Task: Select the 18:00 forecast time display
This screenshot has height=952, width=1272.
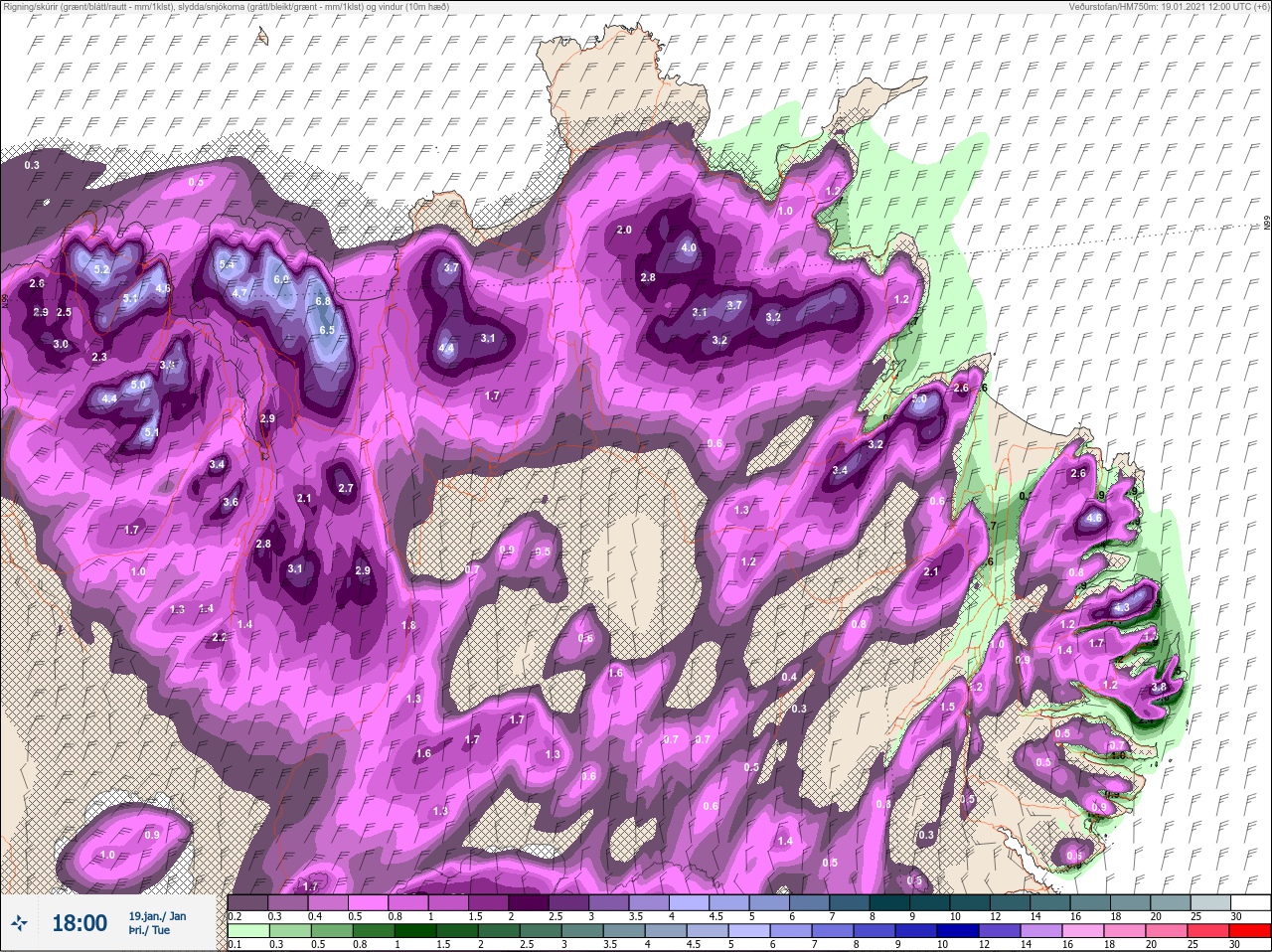Action: point(79,923)
